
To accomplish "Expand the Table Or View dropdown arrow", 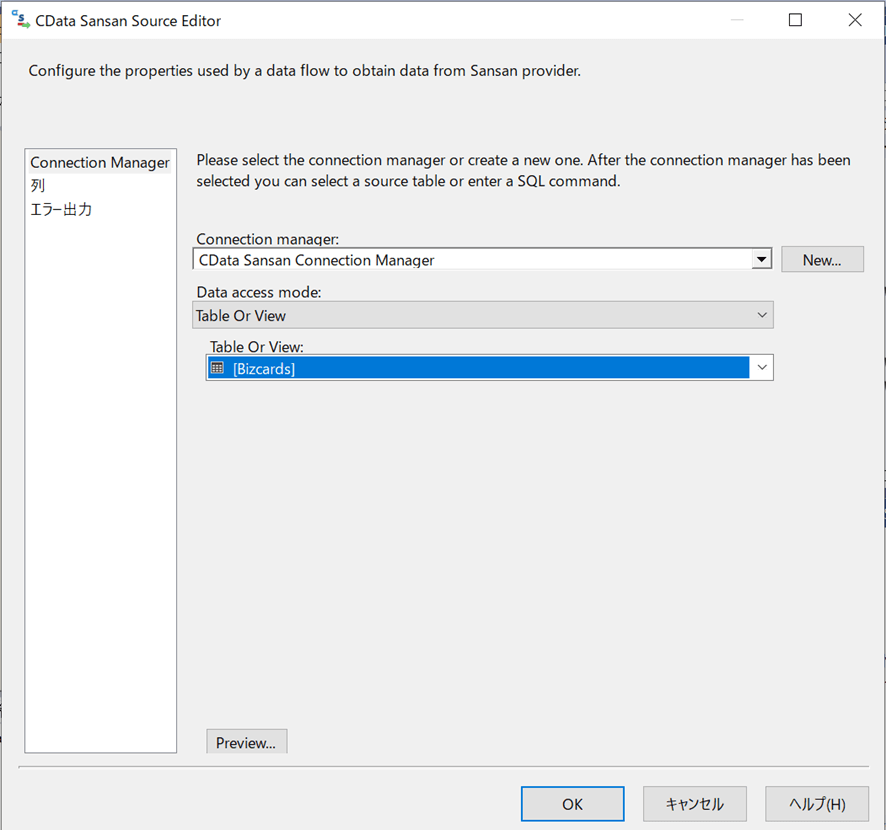I will point(762,368).
